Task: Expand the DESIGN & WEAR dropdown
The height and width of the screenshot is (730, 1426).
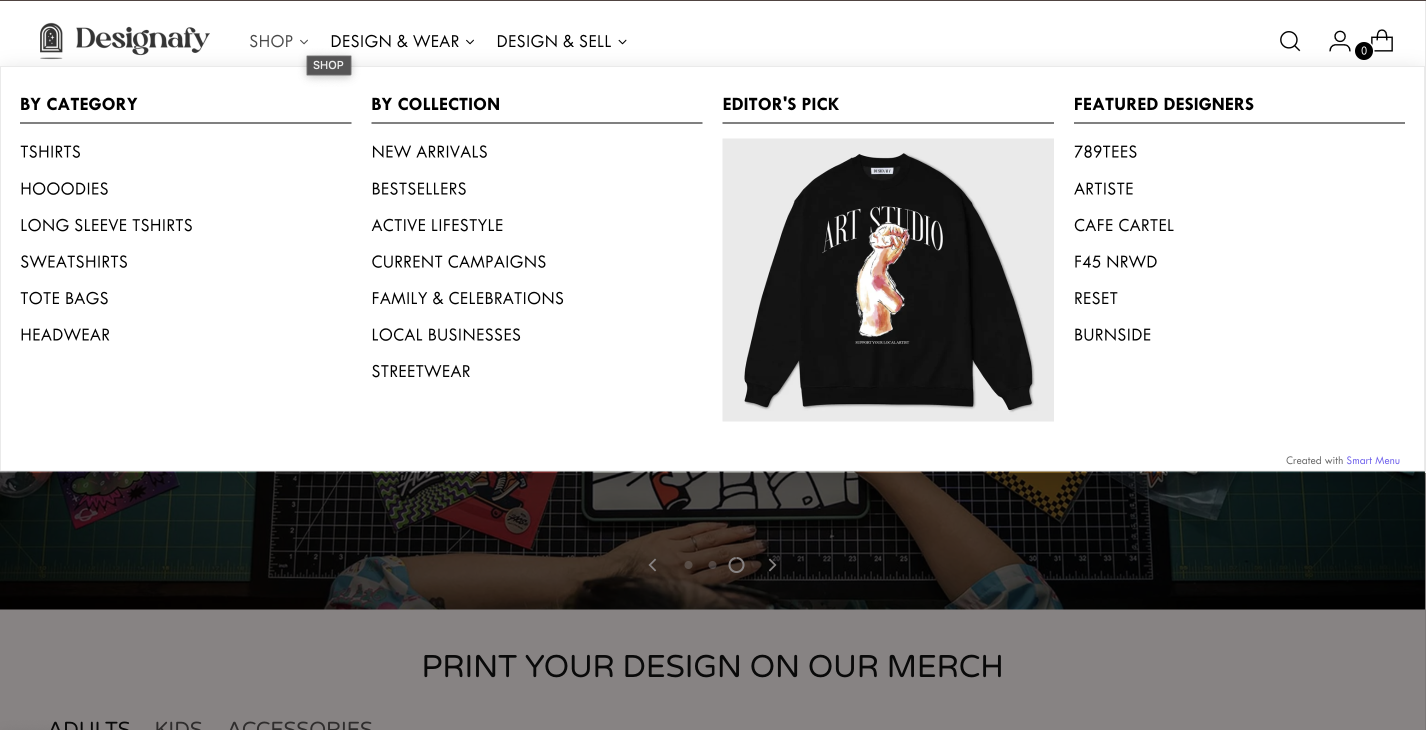Action: [x=402, y=41]
